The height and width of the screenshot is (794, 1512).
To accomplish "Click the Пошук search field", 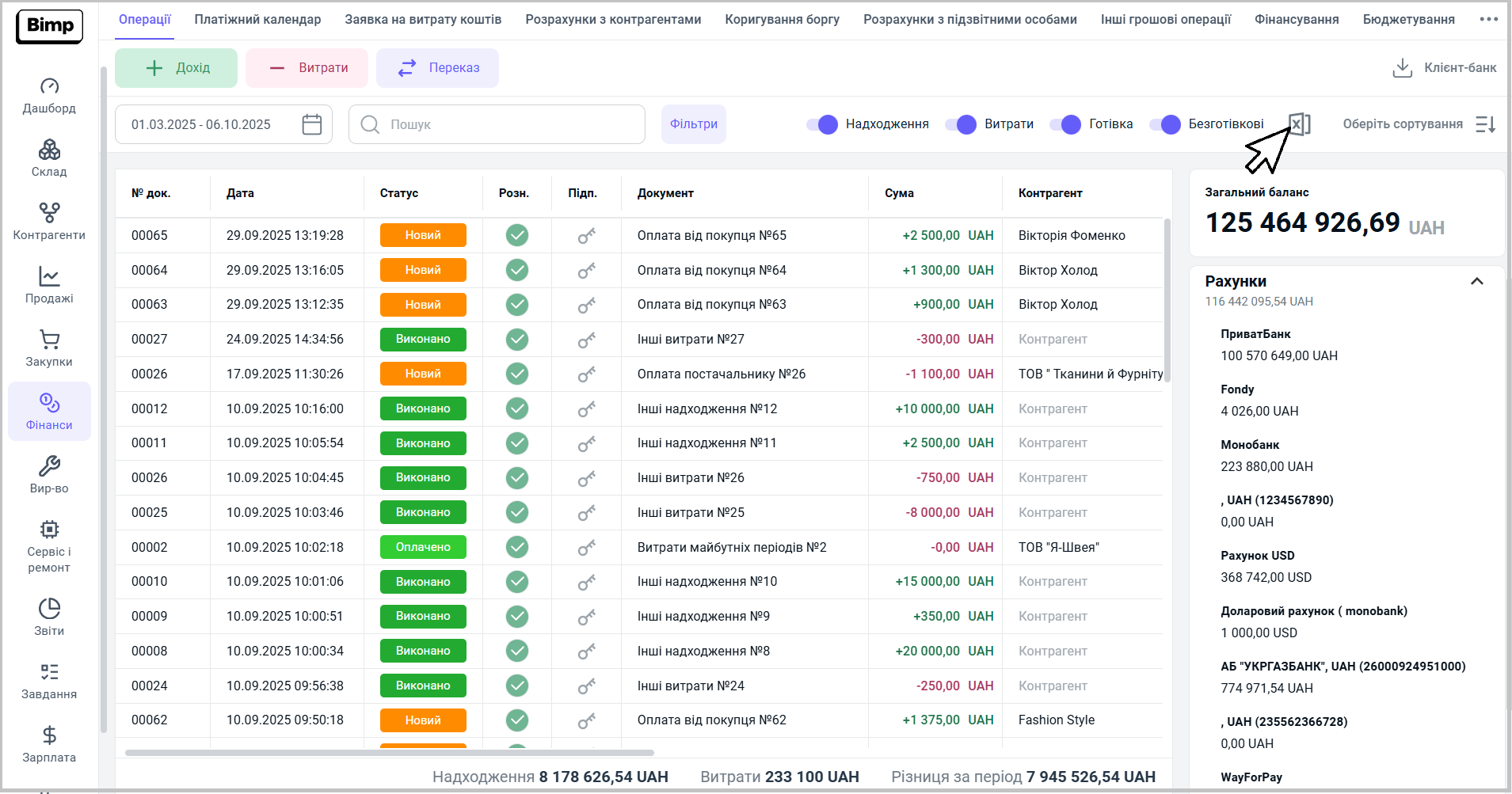I will pyautogui.click(x=507, y=124).
